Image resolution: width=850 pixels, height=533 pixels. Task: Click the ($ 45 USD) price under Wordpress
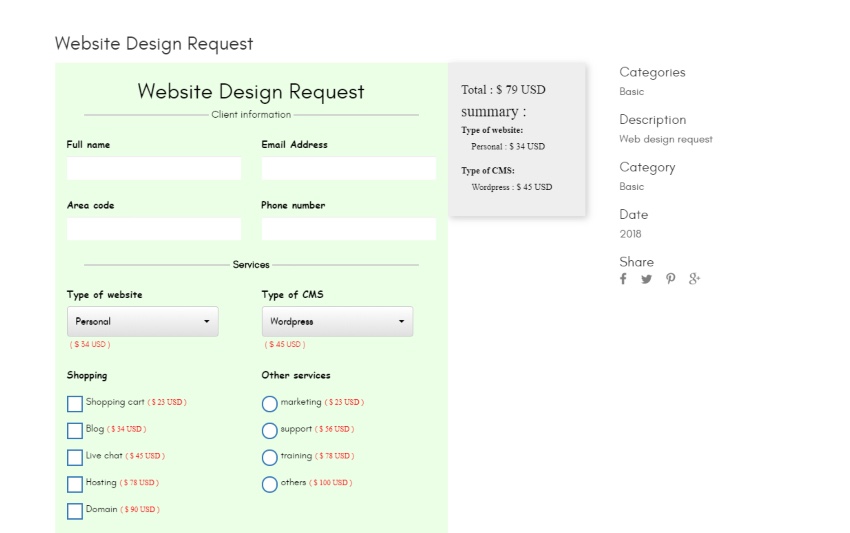click(x=285, y=344)
